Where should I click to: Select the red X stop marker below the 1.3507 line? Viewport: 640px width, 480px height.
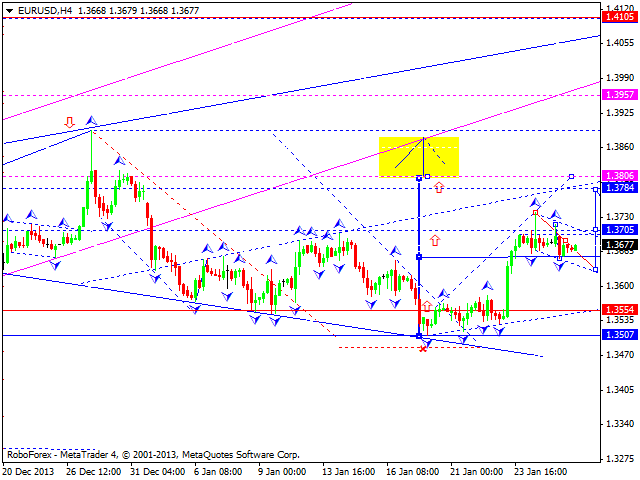(x=423, y=349)
